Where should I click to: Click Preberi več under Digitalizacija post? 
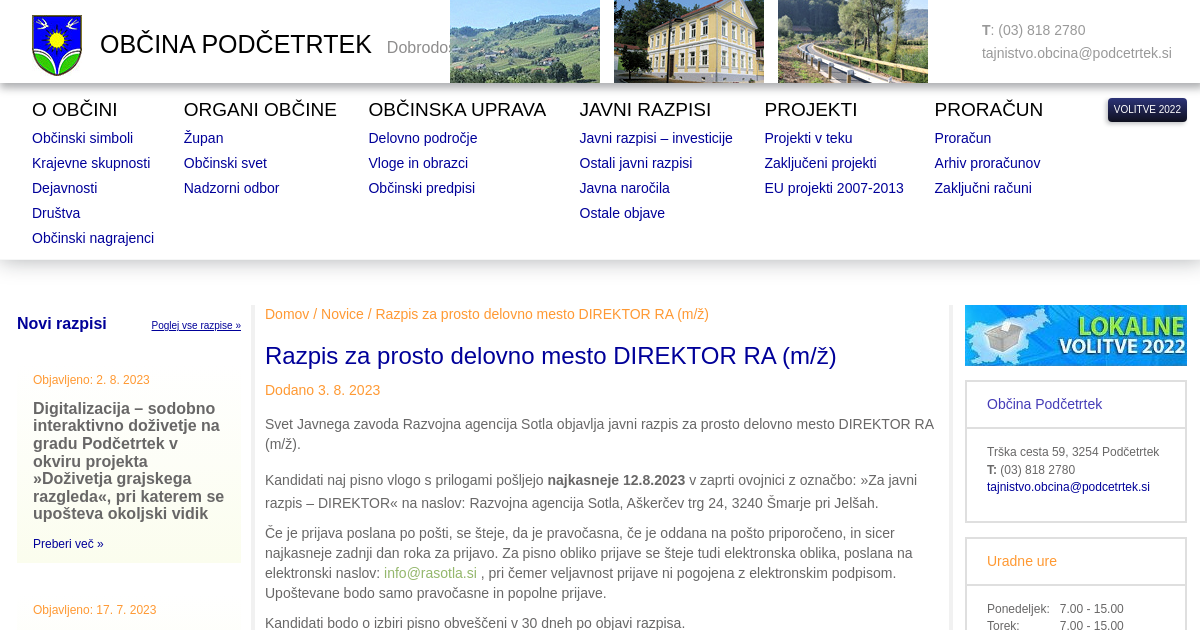68,544
